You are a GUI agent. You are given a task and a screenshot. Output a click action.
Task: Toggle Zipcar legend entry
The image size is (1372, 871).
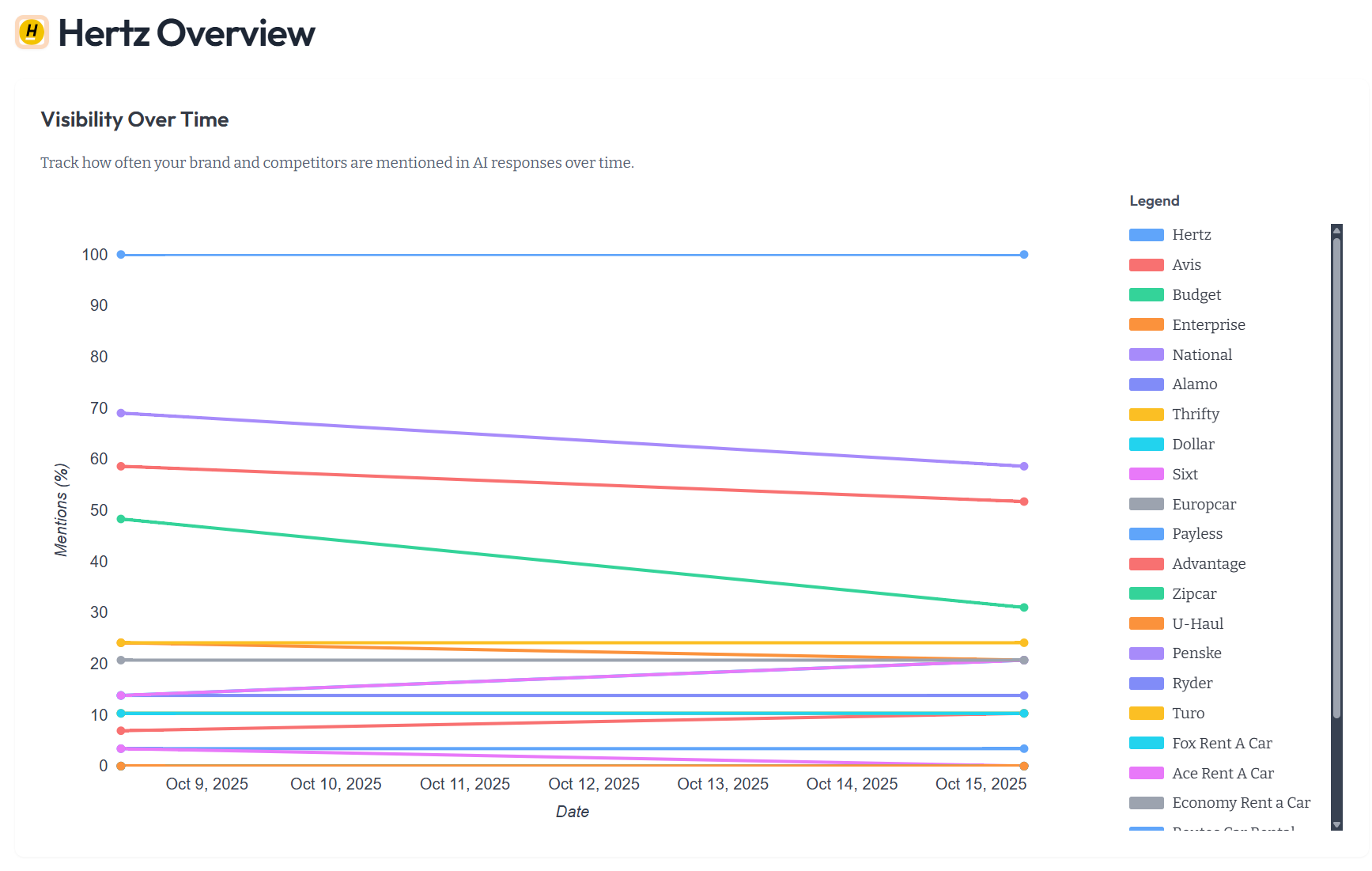[1194, 594]
